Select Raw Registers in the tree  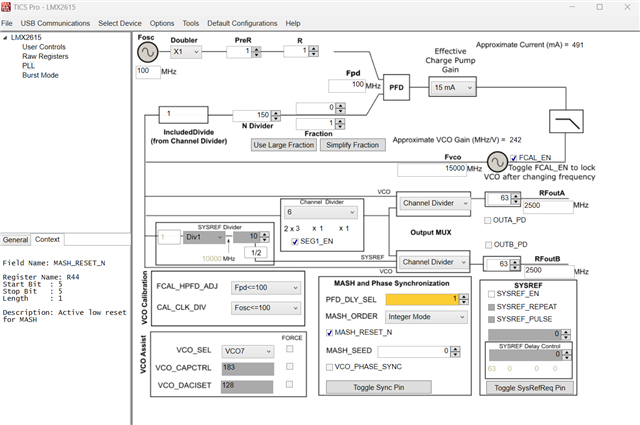click(45, 56)
